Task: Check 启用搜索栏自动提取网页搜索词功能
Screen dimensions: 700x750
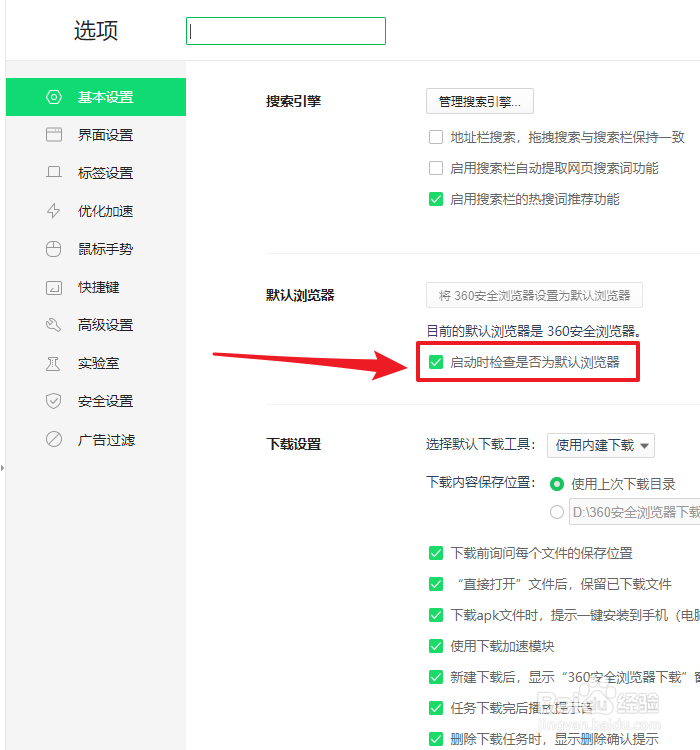Action: coord(436,168)
